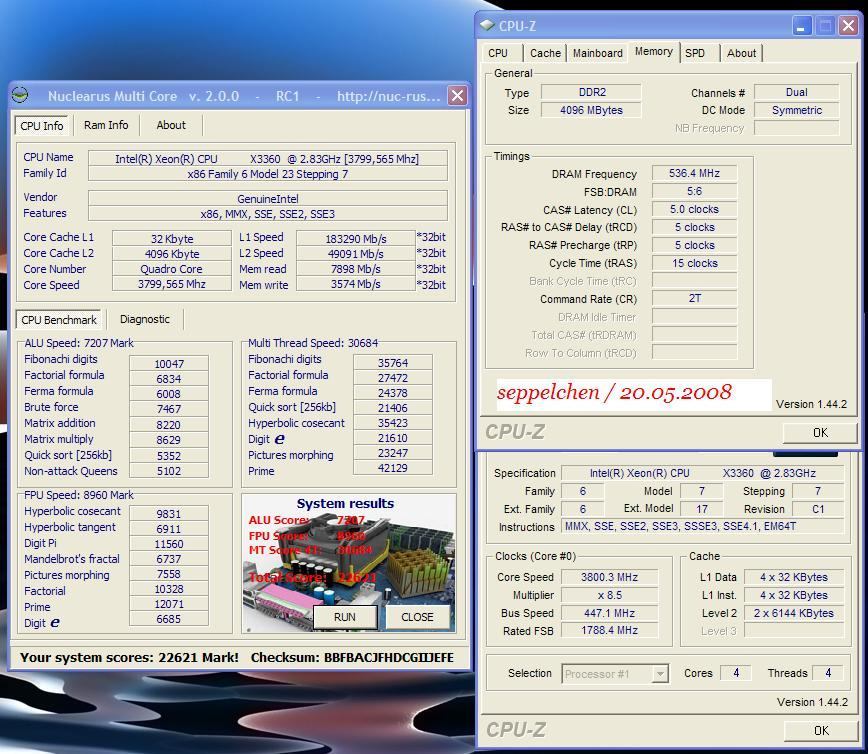The height and width of the screenshot is (754, 868).
Task: Click the CPU Name field value
Action: (x=267, y=159)
